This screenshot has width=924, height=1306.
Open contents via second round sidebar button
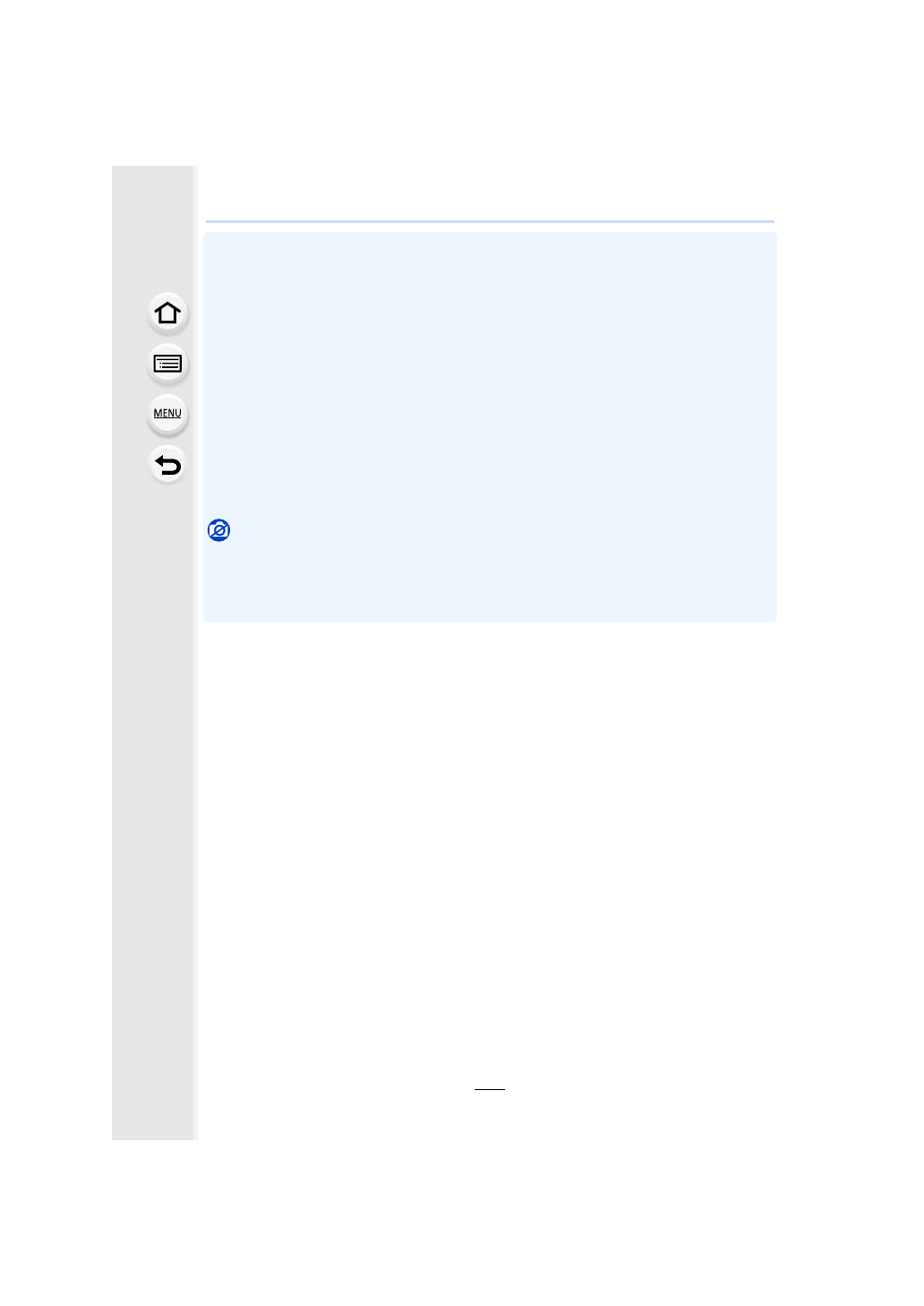(x=167, y=364)
